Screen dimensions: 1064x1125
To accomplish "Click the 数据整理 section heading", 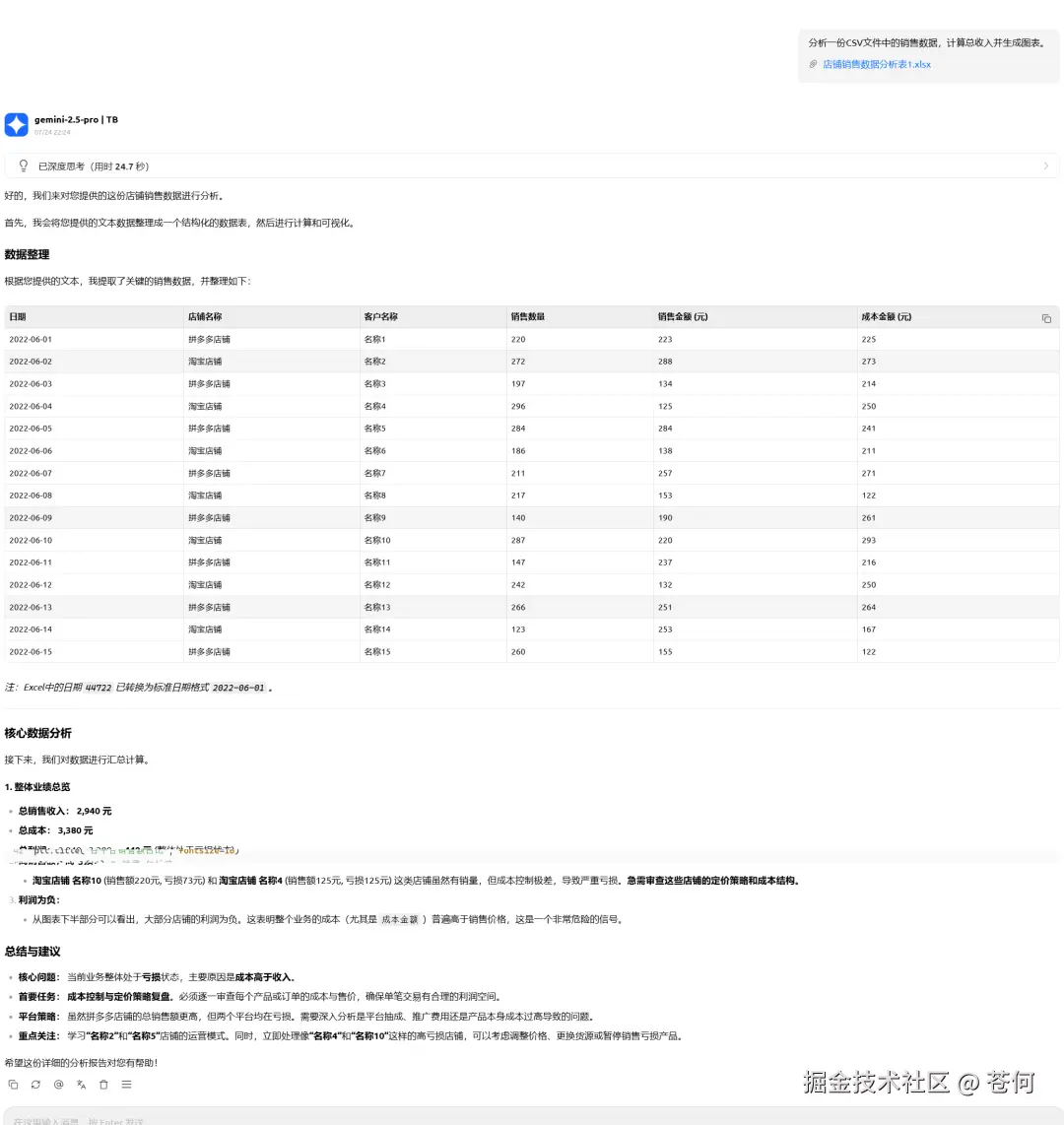I will pyautogui.click(x=28, y=255).
